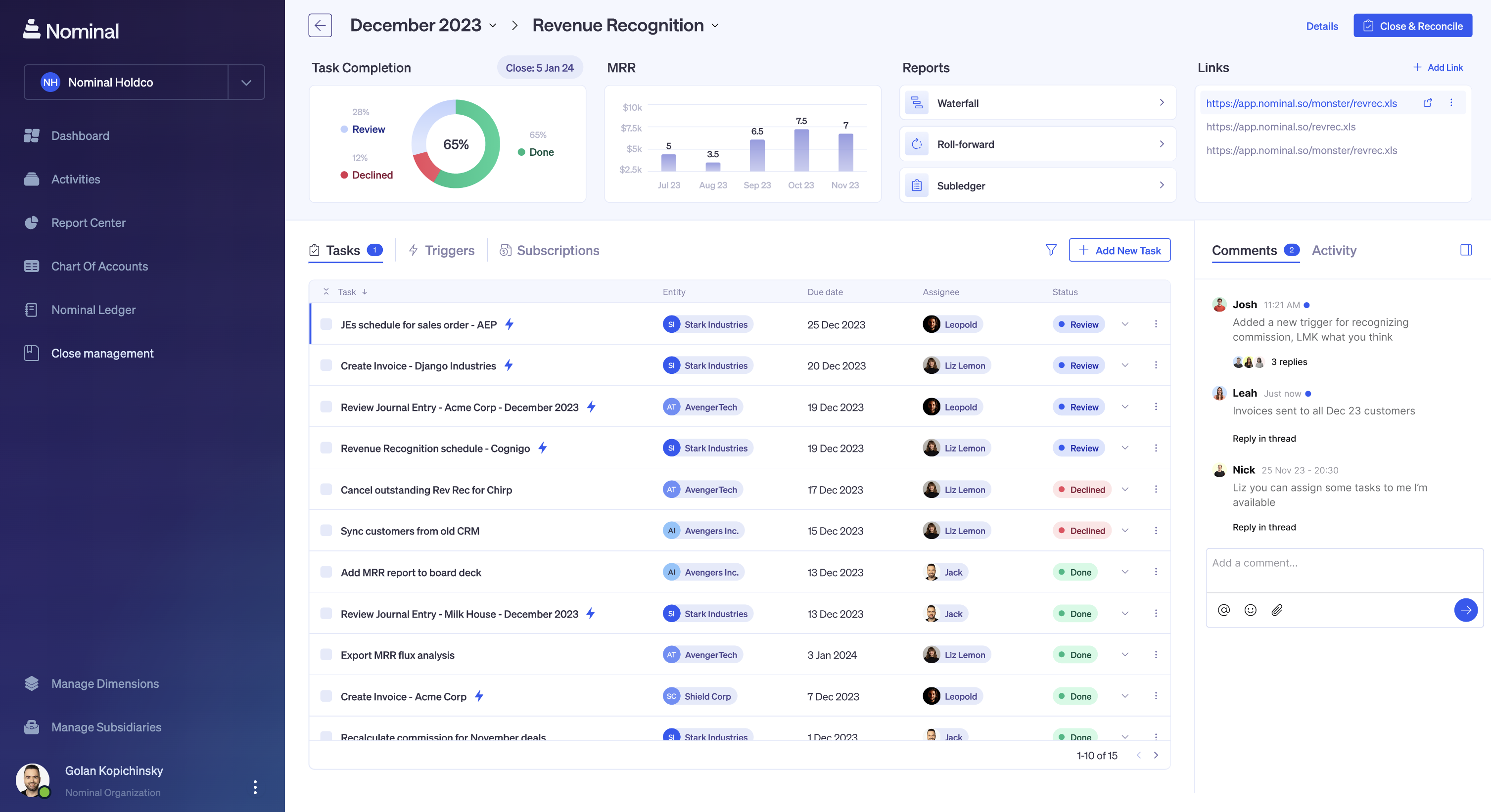Click the attachment paperclip icon
The width and height of the screenshot is (1491, 812).
1277,610
